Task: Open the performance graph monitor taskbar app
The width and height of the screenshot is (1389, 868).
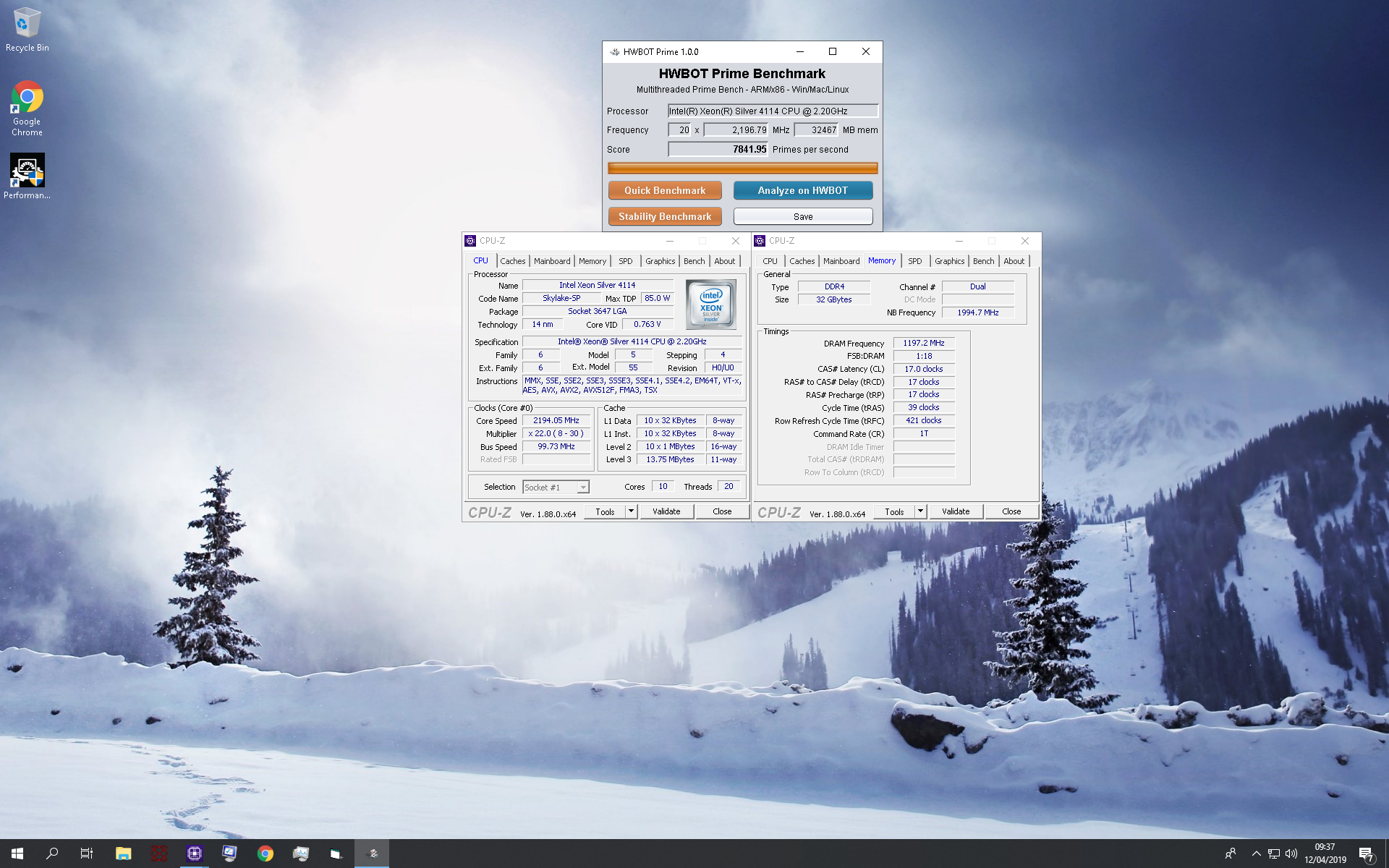Action: [x=301, y=854]
